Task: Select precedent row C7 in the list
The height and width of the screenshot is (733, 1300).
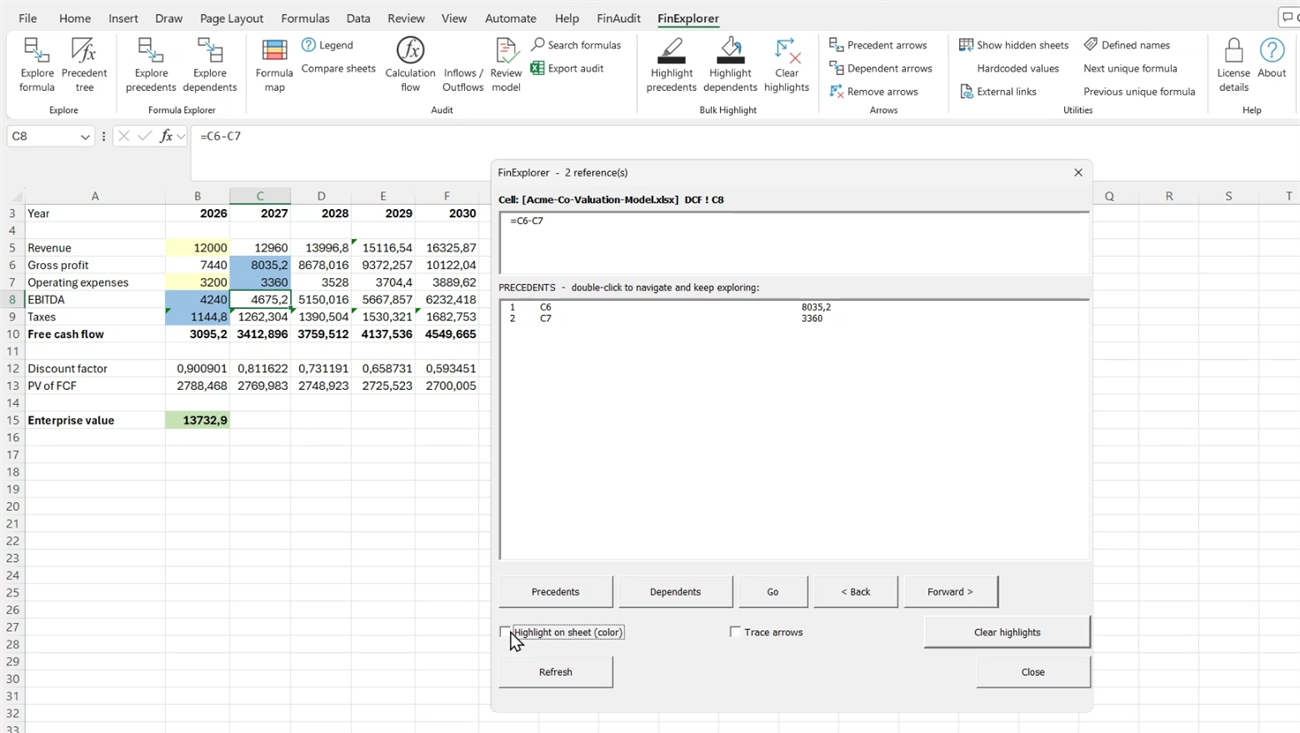Action: [x=794, y=318]
